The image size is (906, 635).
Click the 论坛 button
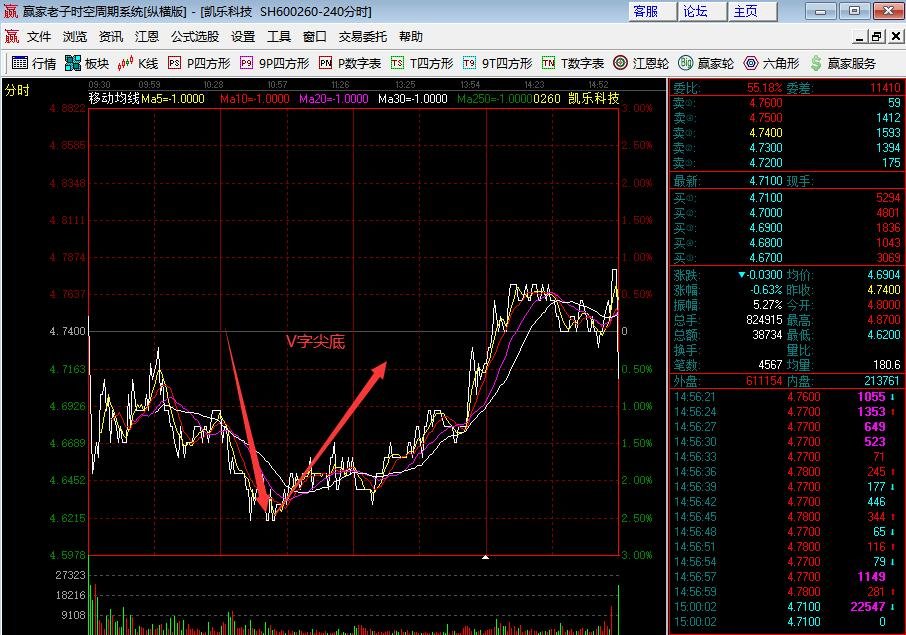click(702, 12)
